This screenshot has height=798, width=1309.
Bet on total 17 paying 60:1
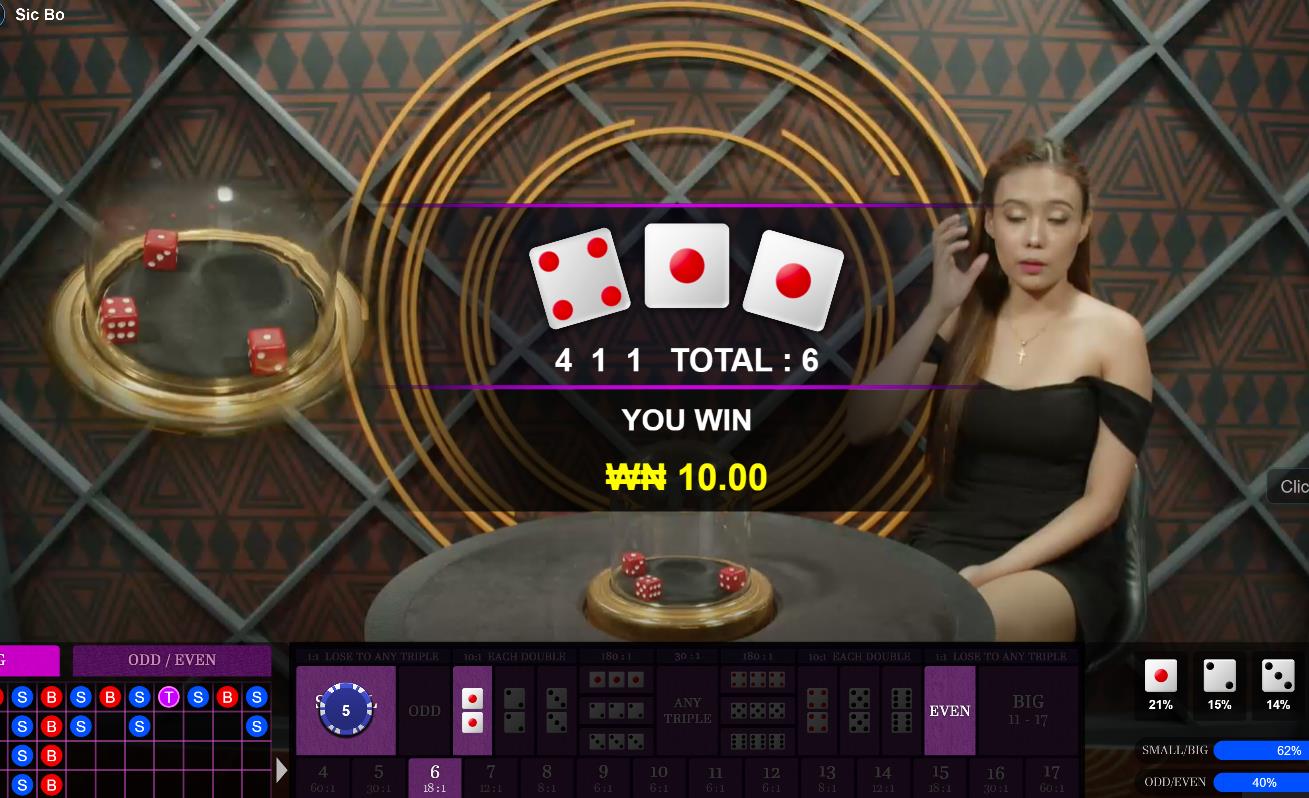tap(1051, 778)
